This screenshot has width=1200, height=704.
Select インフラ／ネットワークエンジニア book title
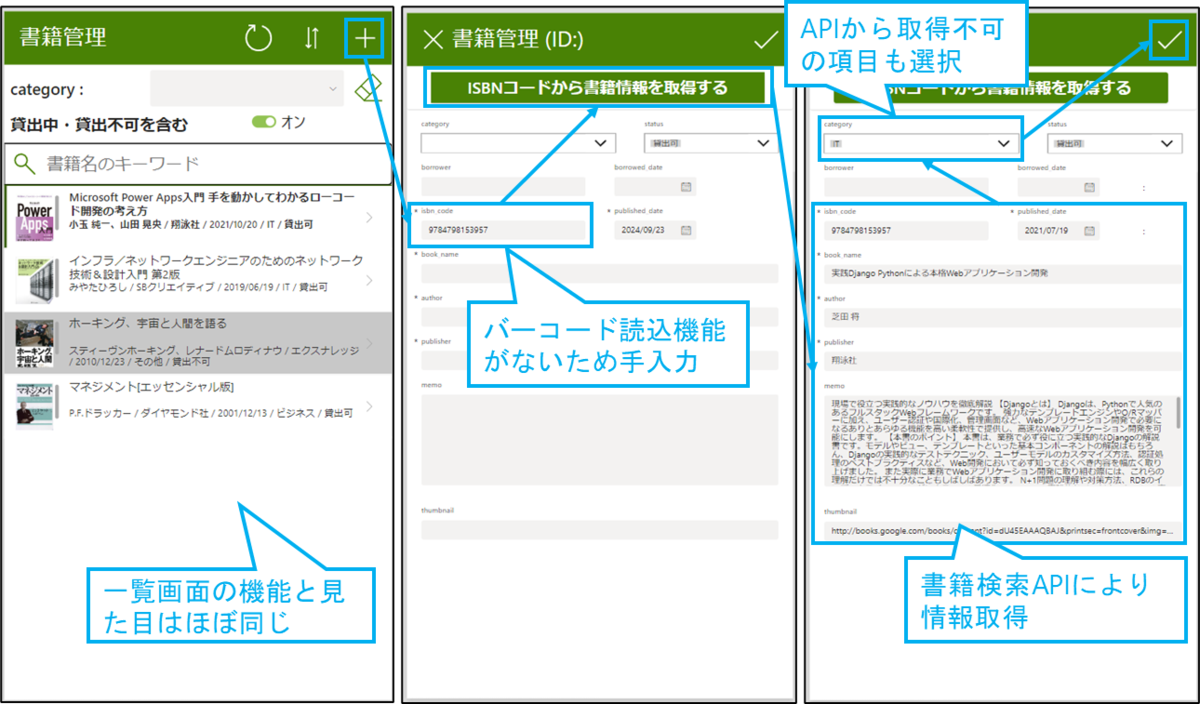(216, 267)
